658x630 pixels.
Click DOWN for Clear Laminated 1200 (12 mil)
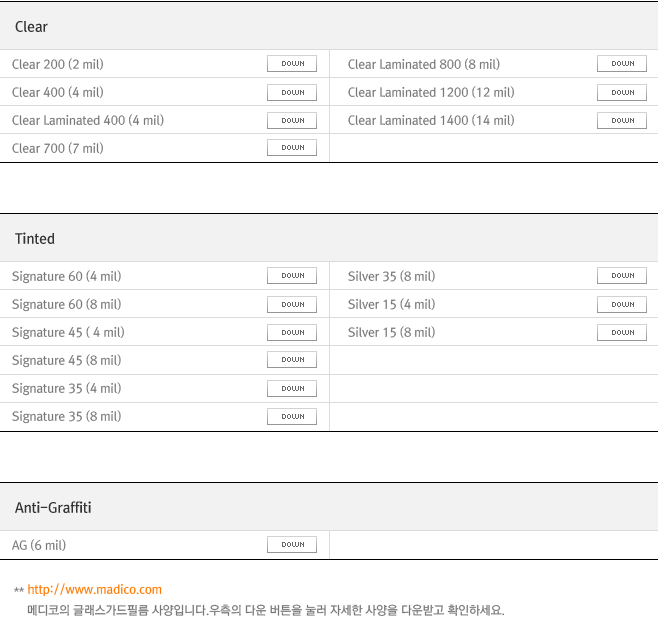tap(622, 92)
